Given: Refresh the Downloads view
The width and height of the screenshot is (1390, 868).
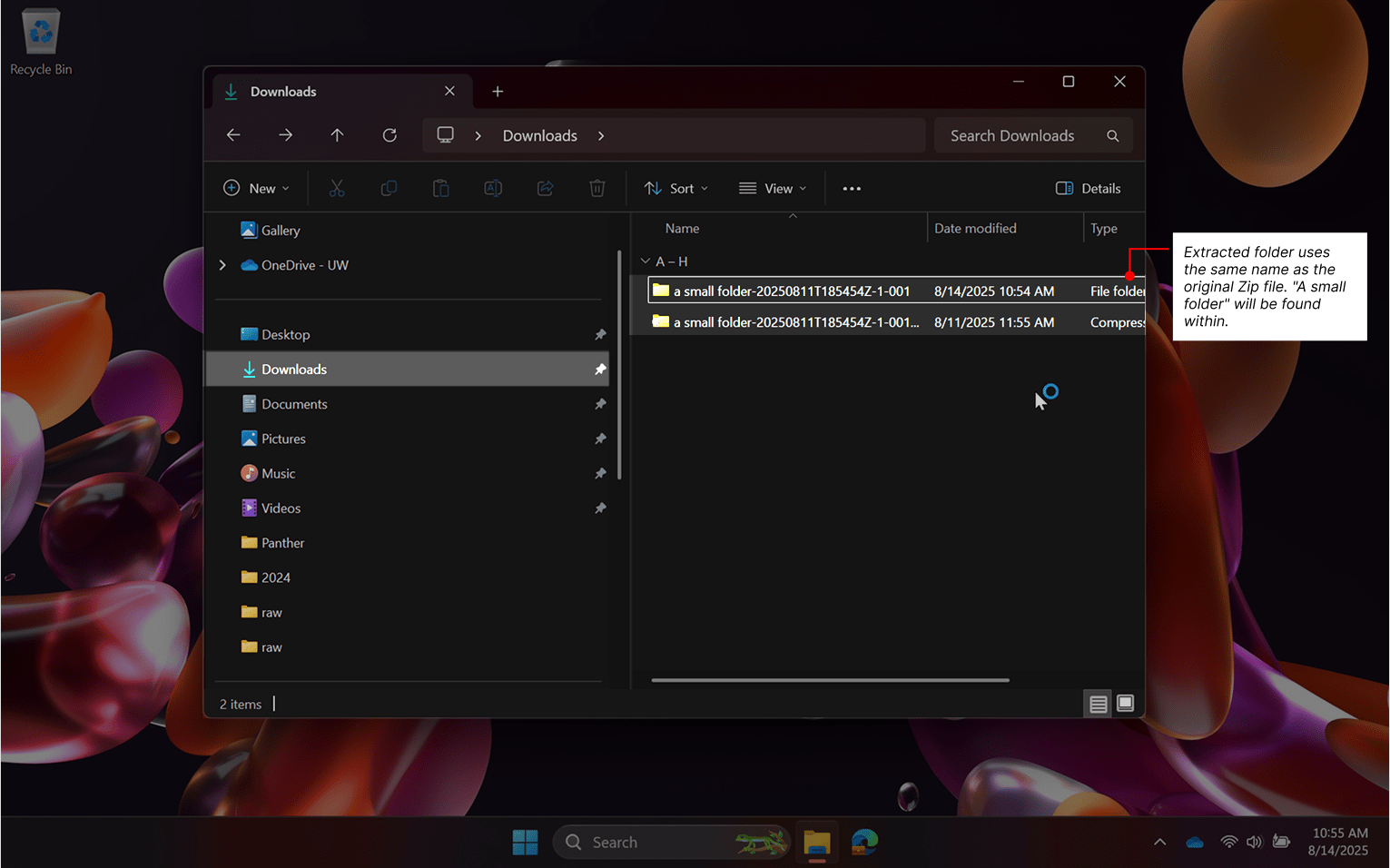Looking at the screenshot, I should 389,134.
